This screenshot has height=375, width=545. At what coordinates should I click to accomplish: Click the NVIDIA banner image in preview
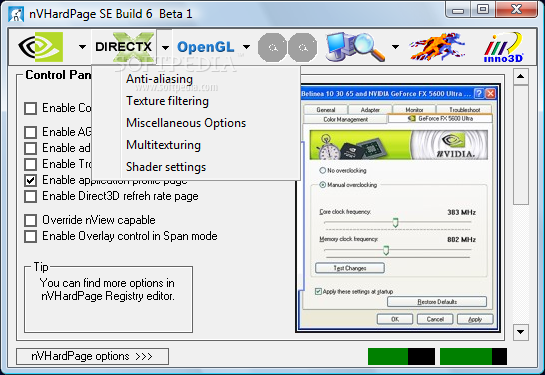click(x=399, y=145)
